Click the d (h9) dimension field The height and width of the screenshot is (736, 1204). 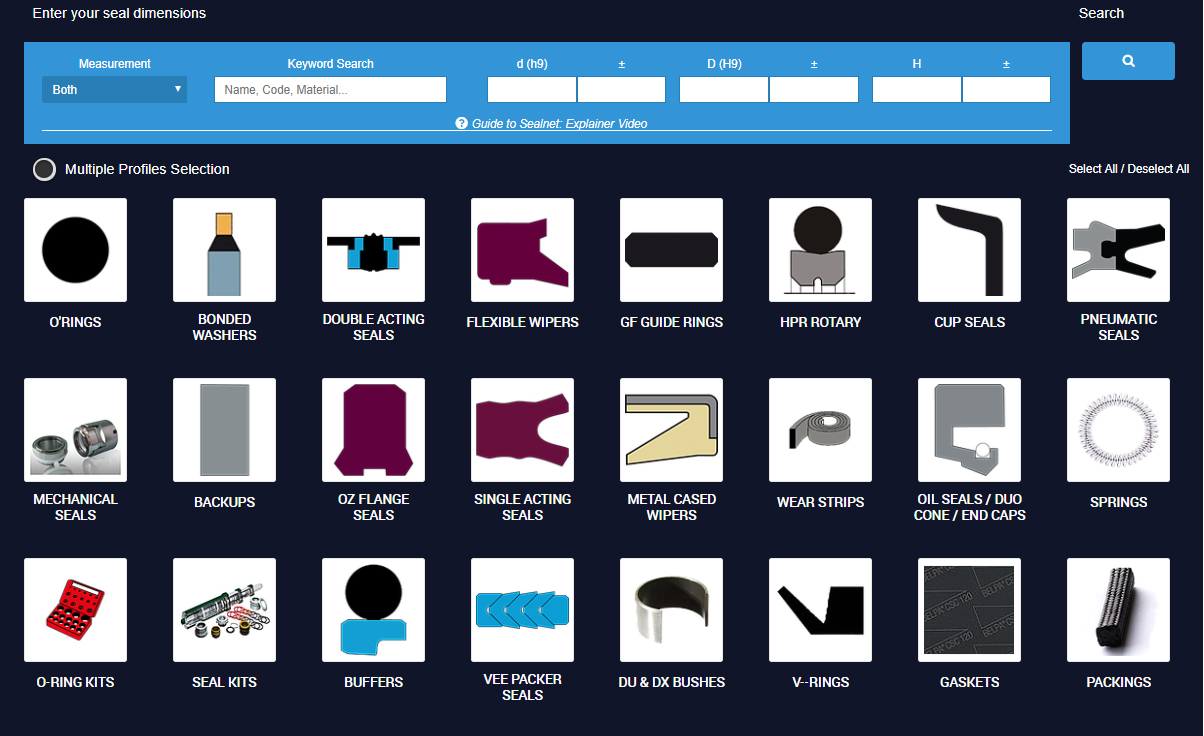(531, 89)
